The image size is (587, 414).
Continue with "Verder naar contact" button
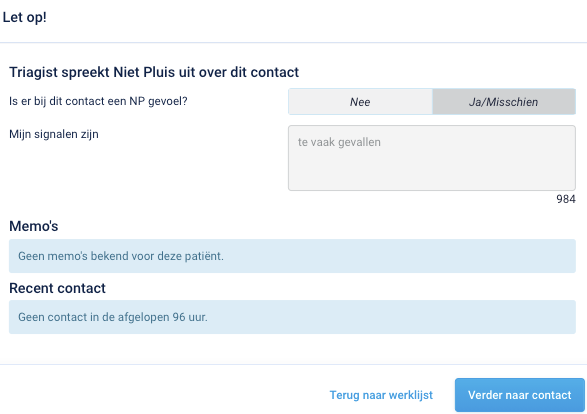[x=520, y=395]
